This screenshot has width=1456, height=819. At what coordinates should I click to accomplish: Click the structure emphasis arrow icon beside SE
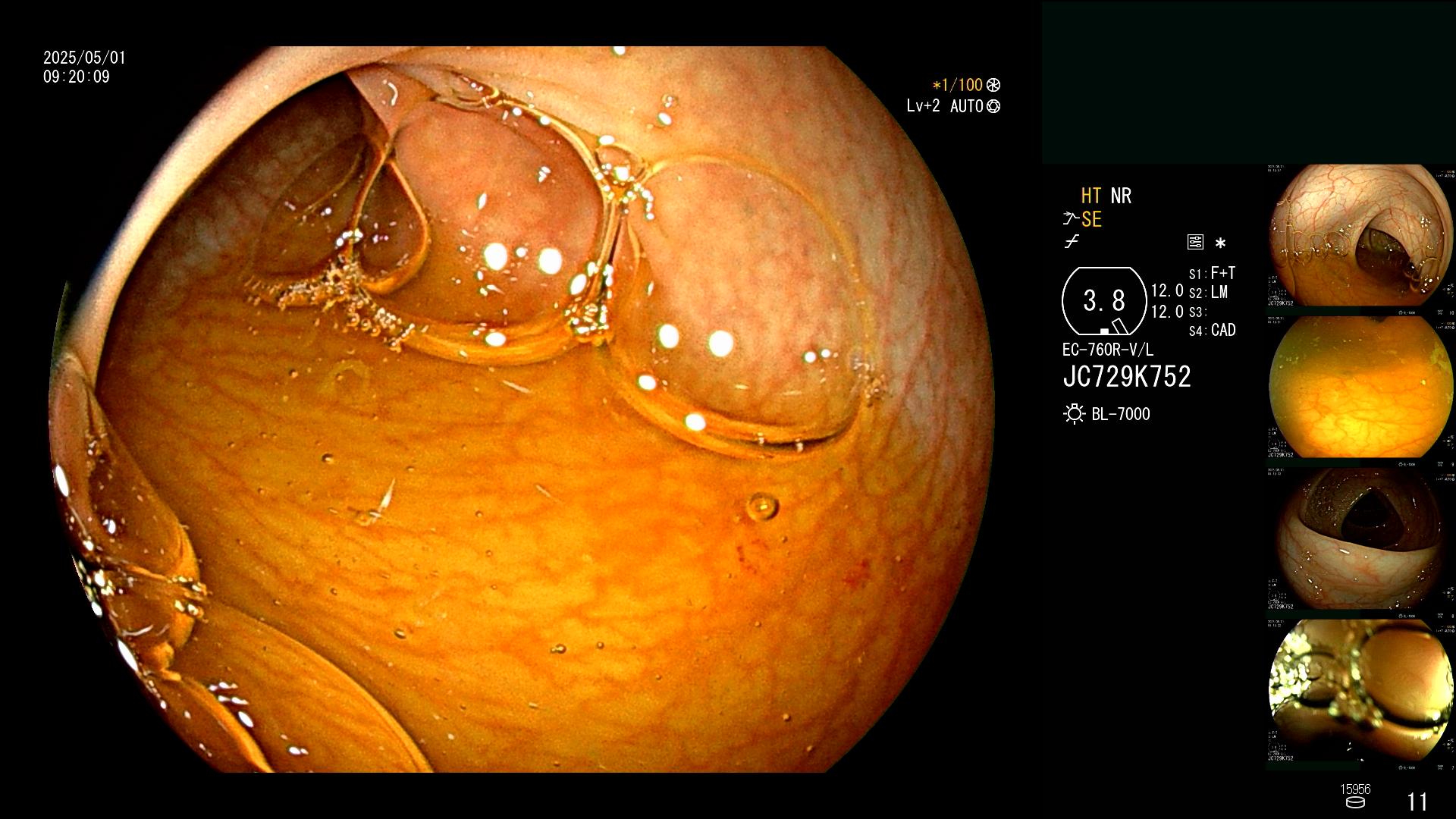point(1070,219)
